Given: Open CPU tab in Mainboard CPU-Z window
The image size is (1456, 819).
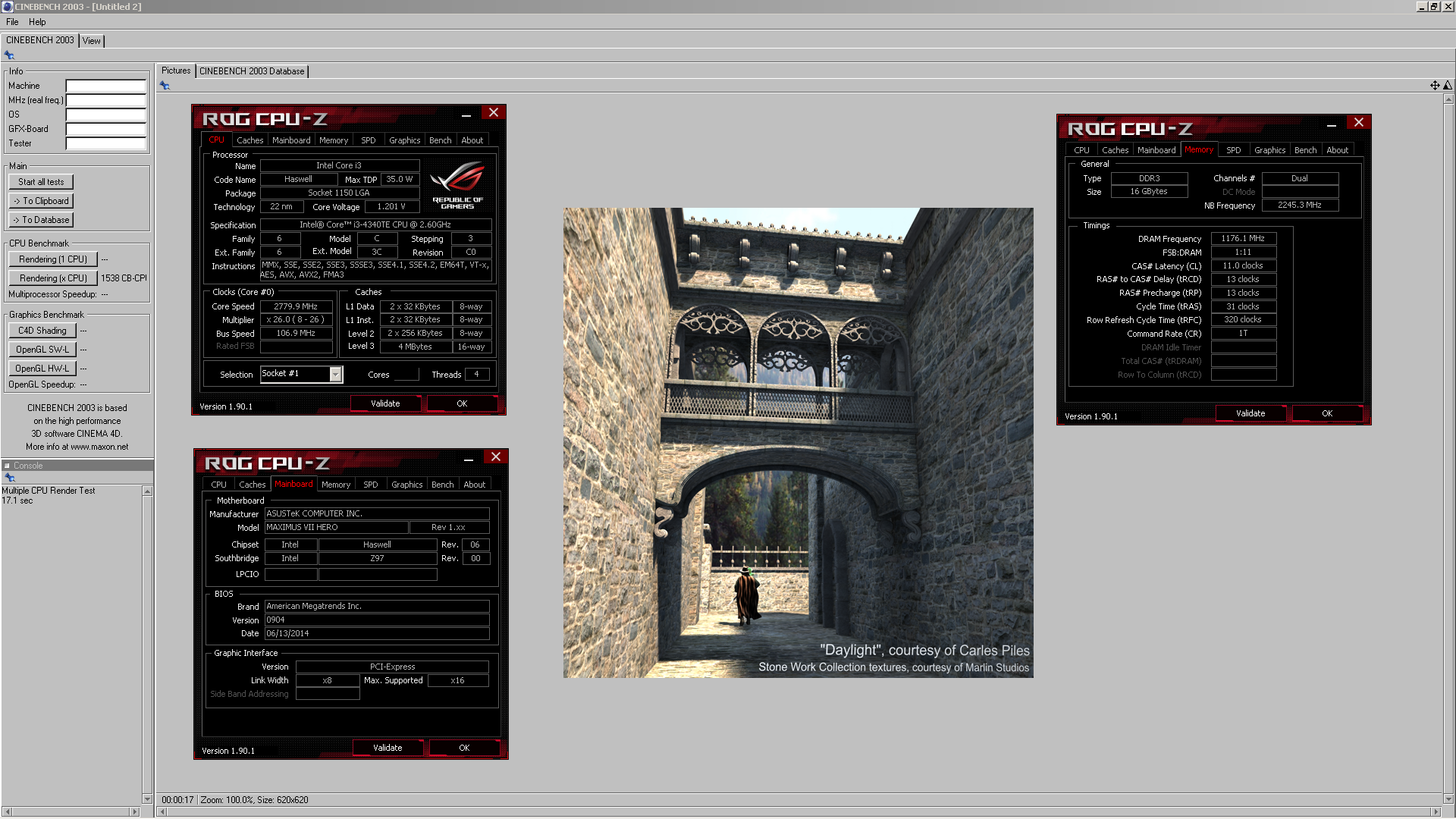Looking at the screenshot, I should click(x=219, y=485).
